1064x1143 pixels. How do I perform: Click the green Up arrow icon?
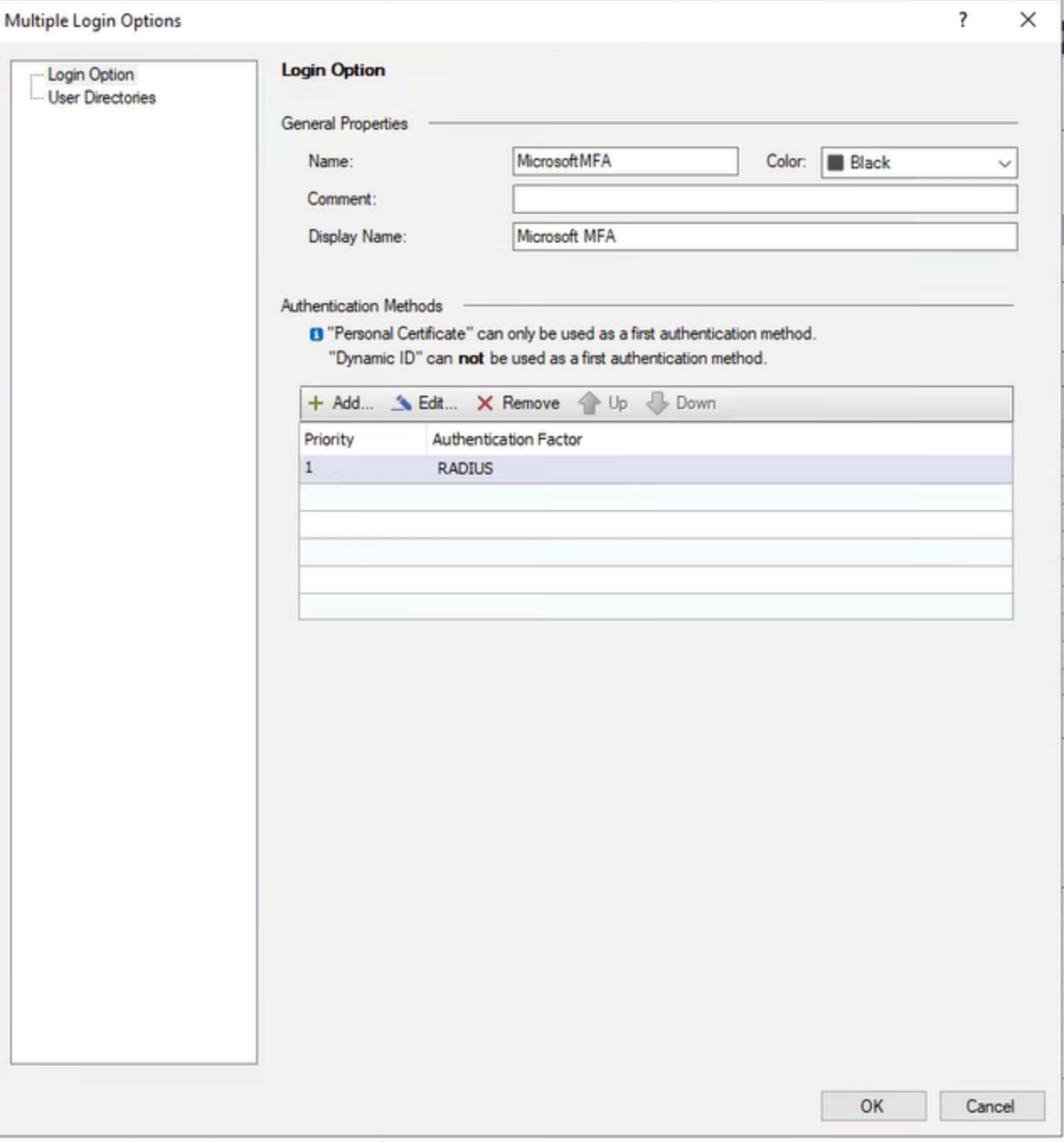tap(588, 402)
